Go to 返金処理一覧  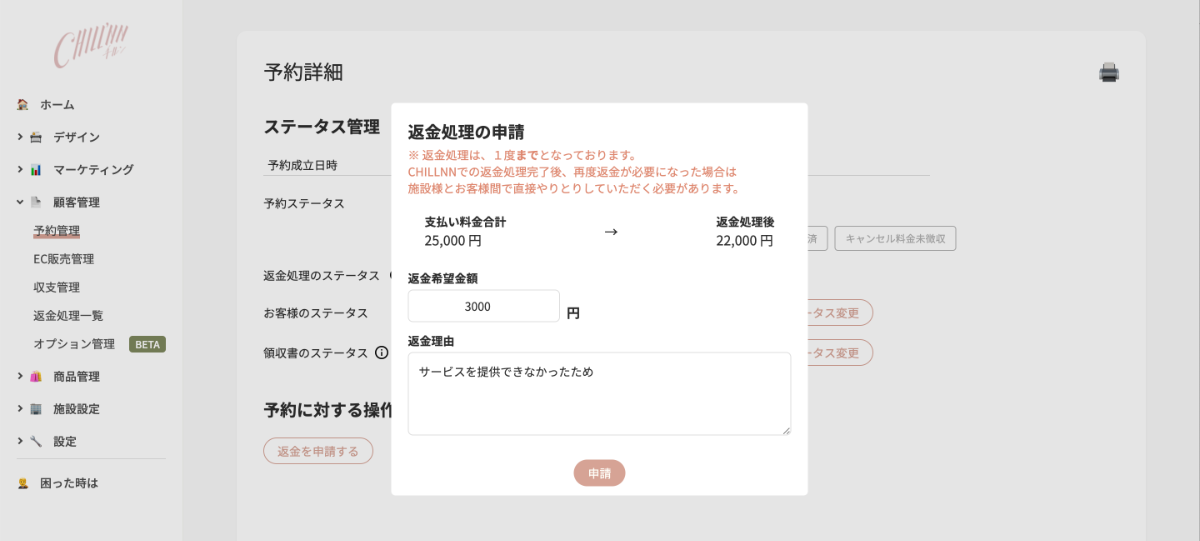pos(68,316)
